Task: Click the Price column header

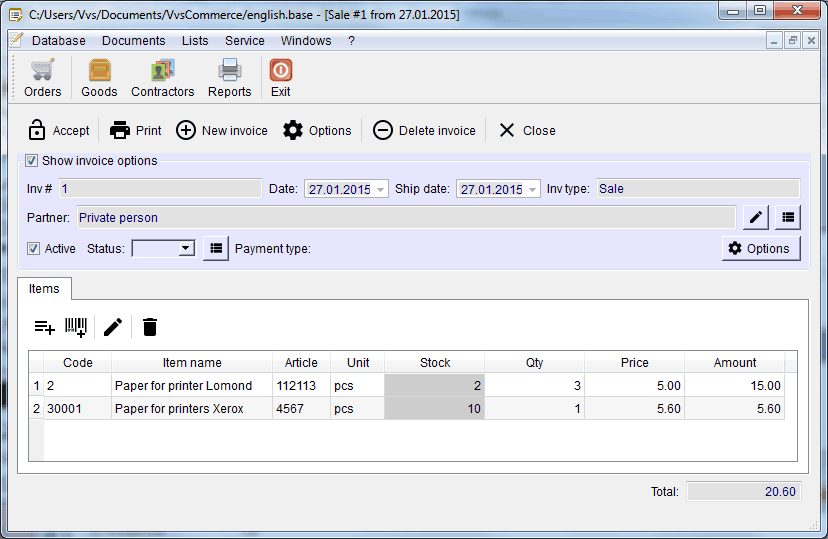Action: [634, 363]
